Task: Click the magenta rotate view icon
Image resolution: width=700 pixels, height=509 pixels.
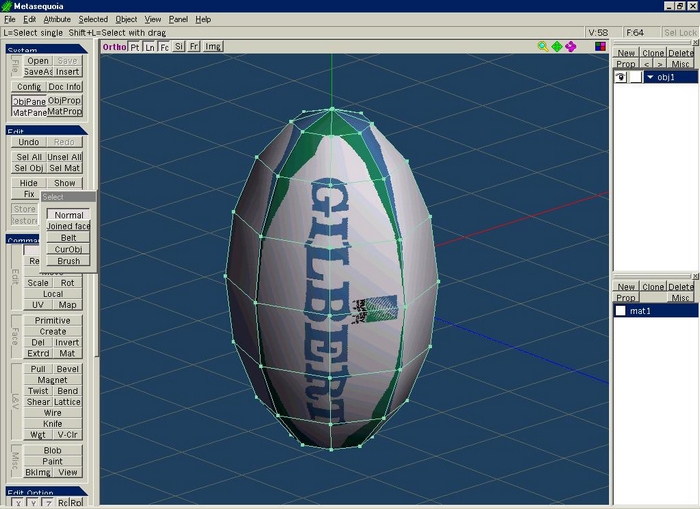Action: (x=571, y=46)
